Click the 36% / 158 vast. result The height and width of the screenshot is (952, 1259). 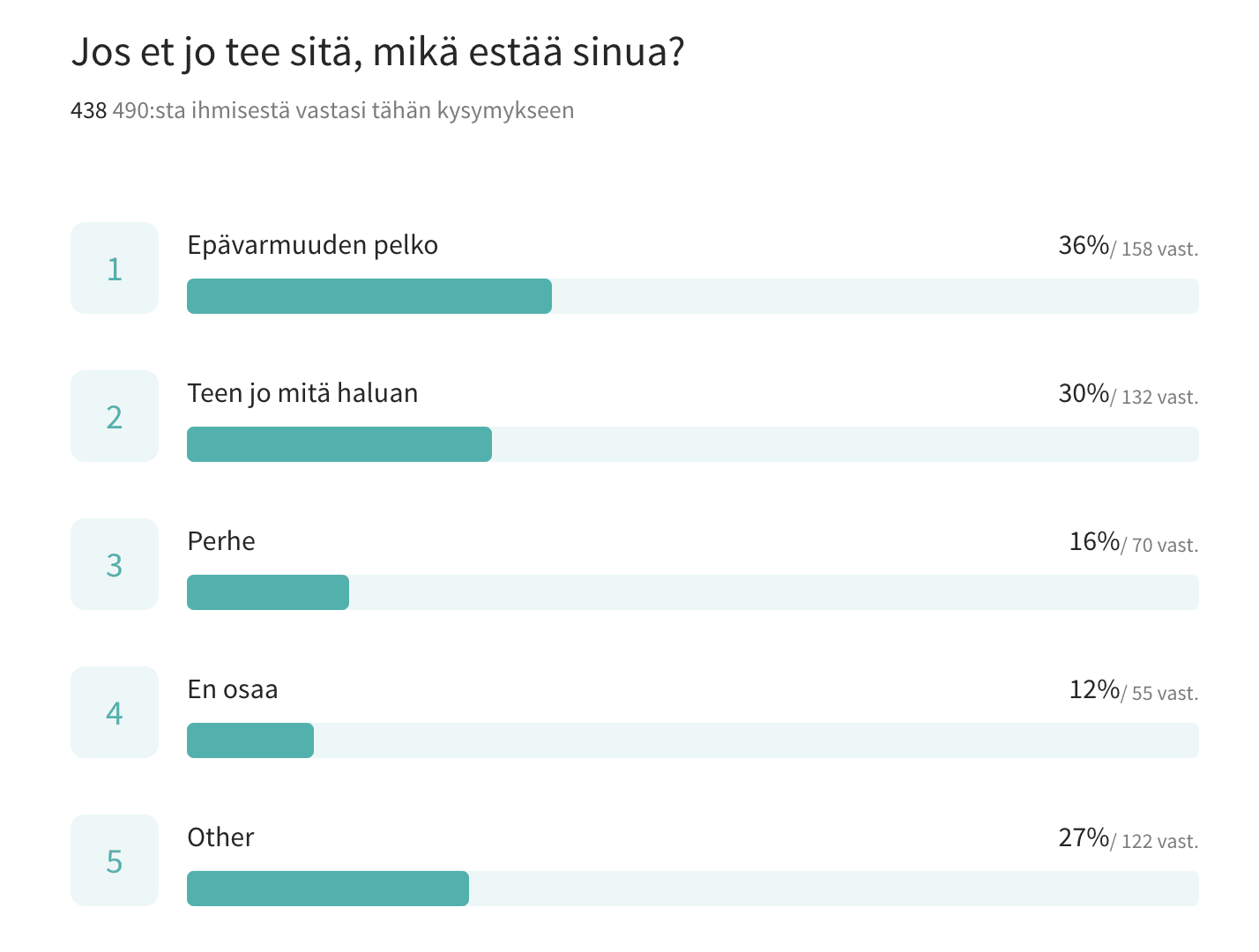click(x=1129, y=246)
